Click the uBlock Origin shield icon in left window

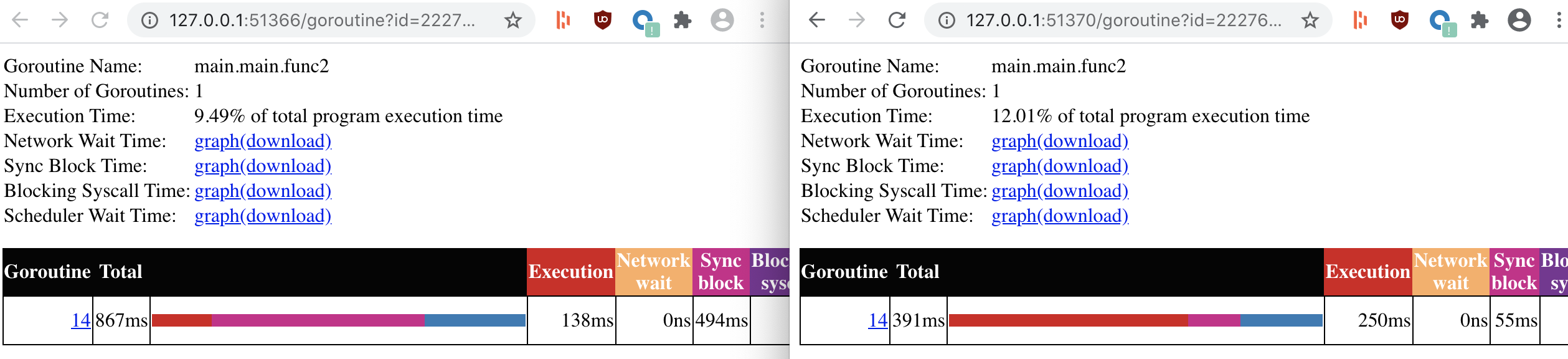(601, 20)
